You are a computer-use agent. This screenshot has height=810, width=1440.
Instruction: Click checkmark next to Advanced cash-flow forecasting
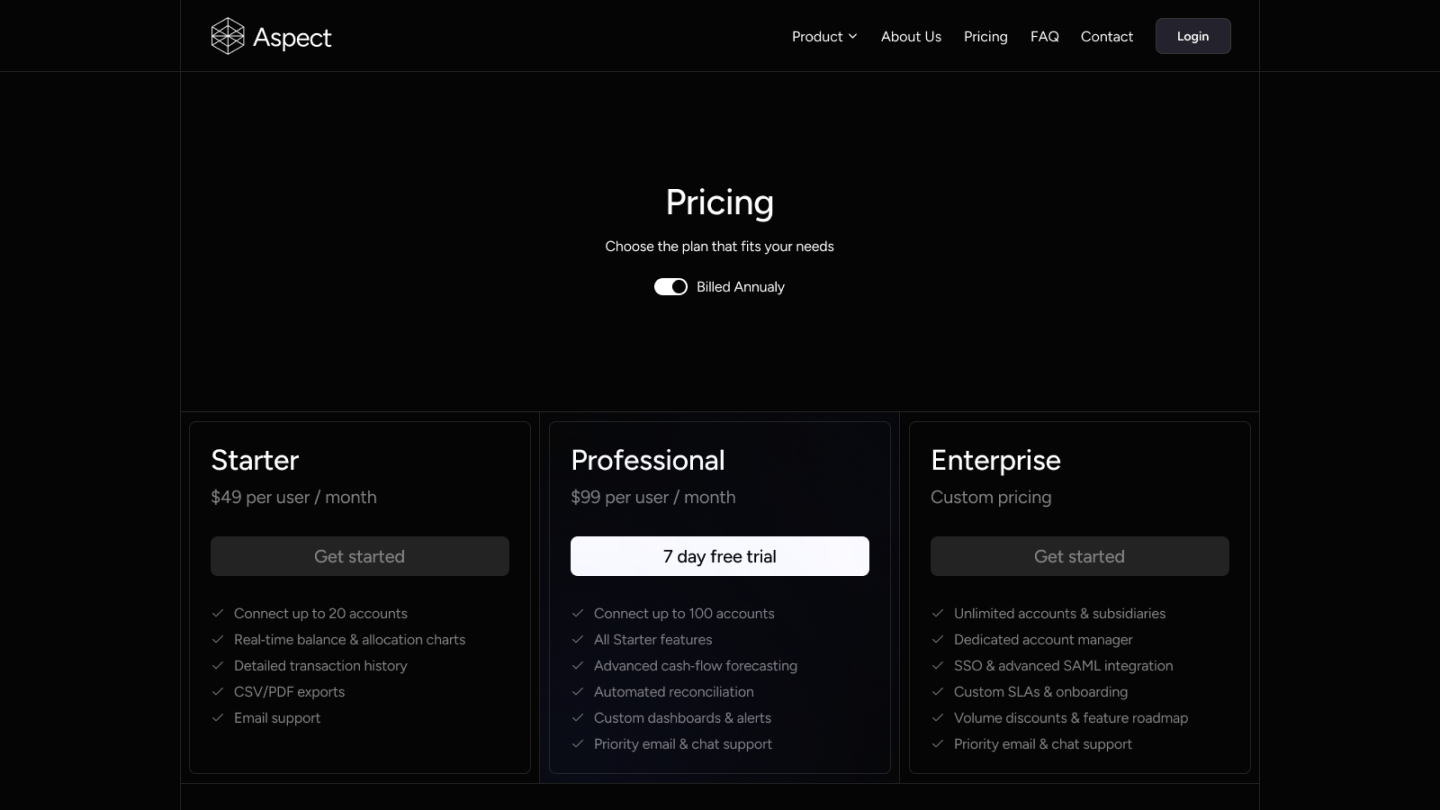coord(578,666)
